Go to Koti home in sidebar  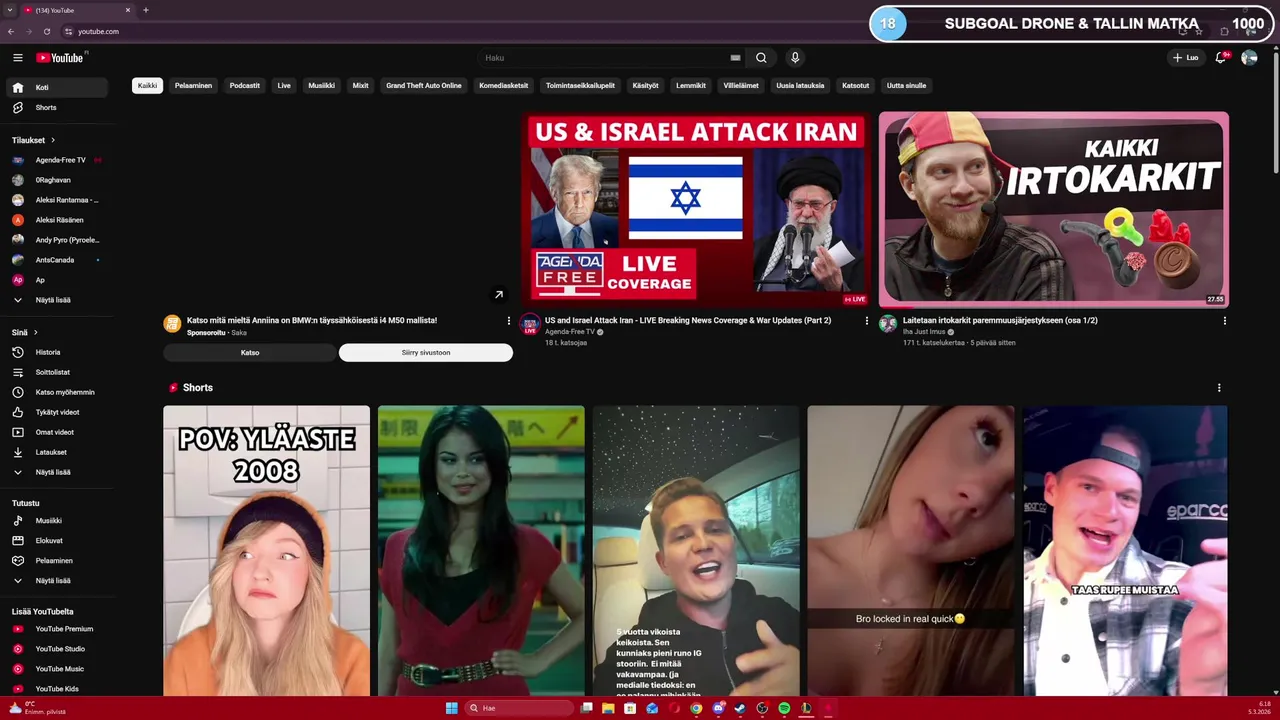point(55,88)
